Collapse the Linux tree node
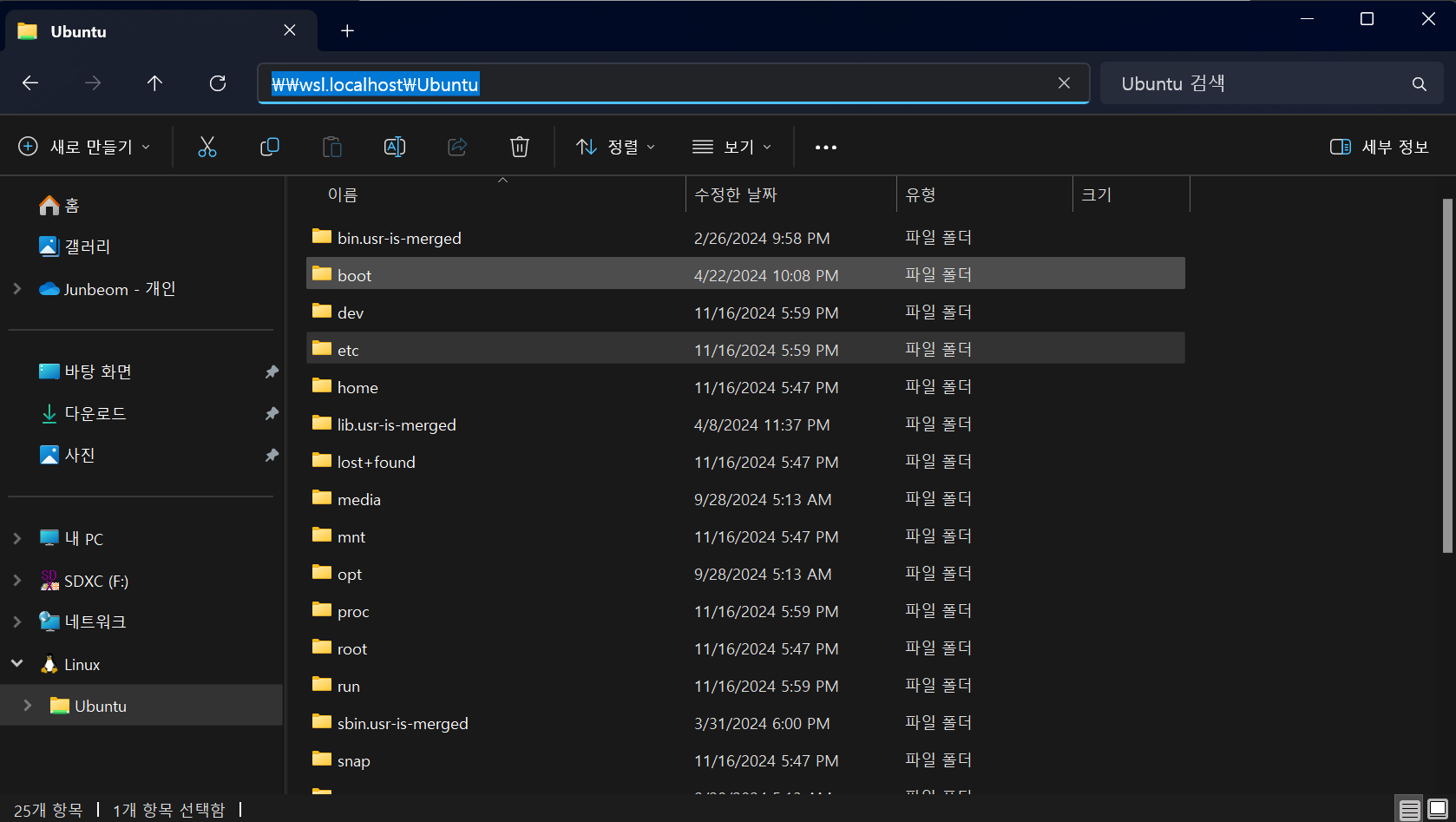 [x=16, y=663]
